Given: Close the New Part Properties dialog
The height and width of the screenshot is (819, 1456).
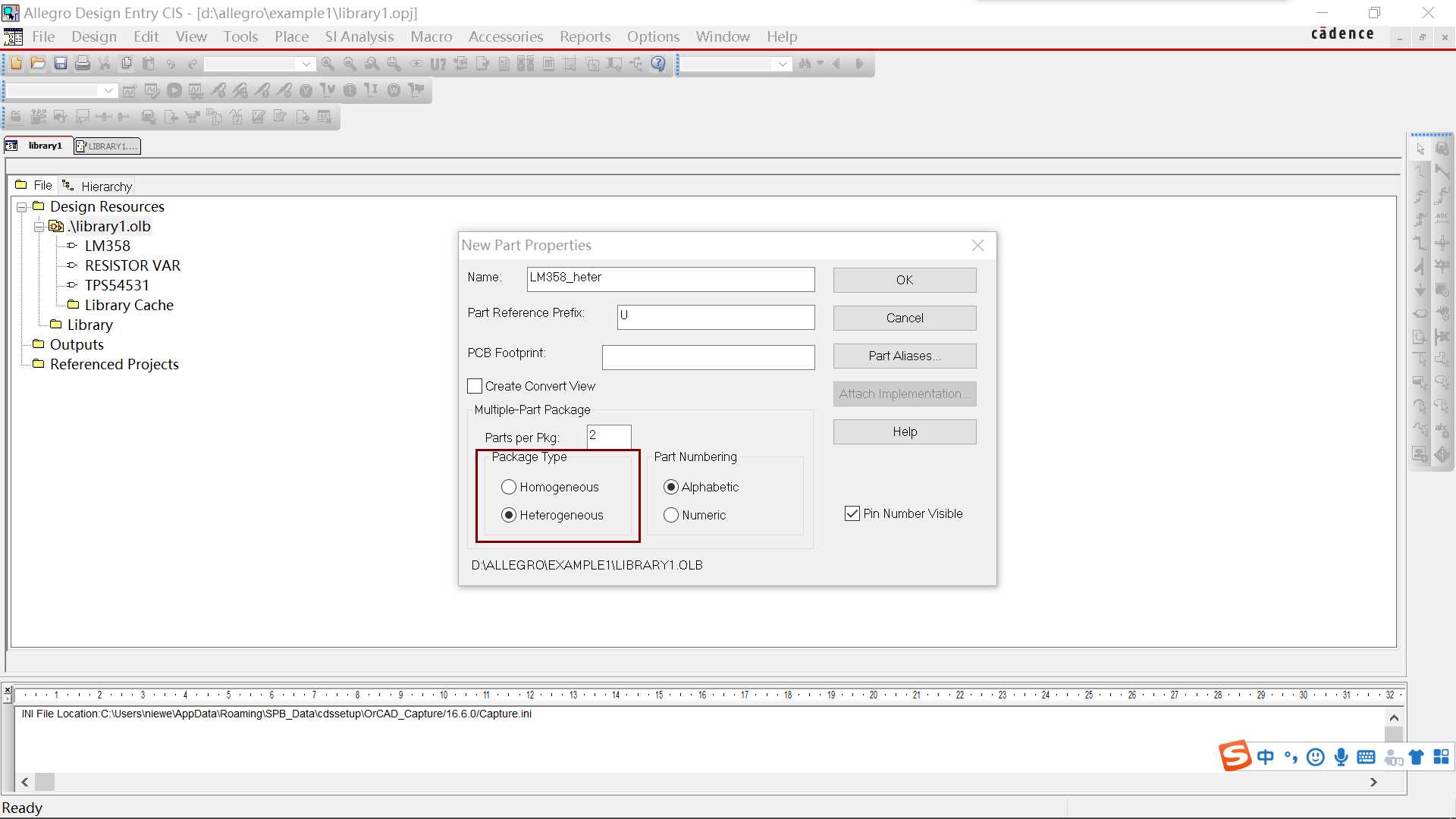Looking at the screenshot, I should (x=977, y=245).
